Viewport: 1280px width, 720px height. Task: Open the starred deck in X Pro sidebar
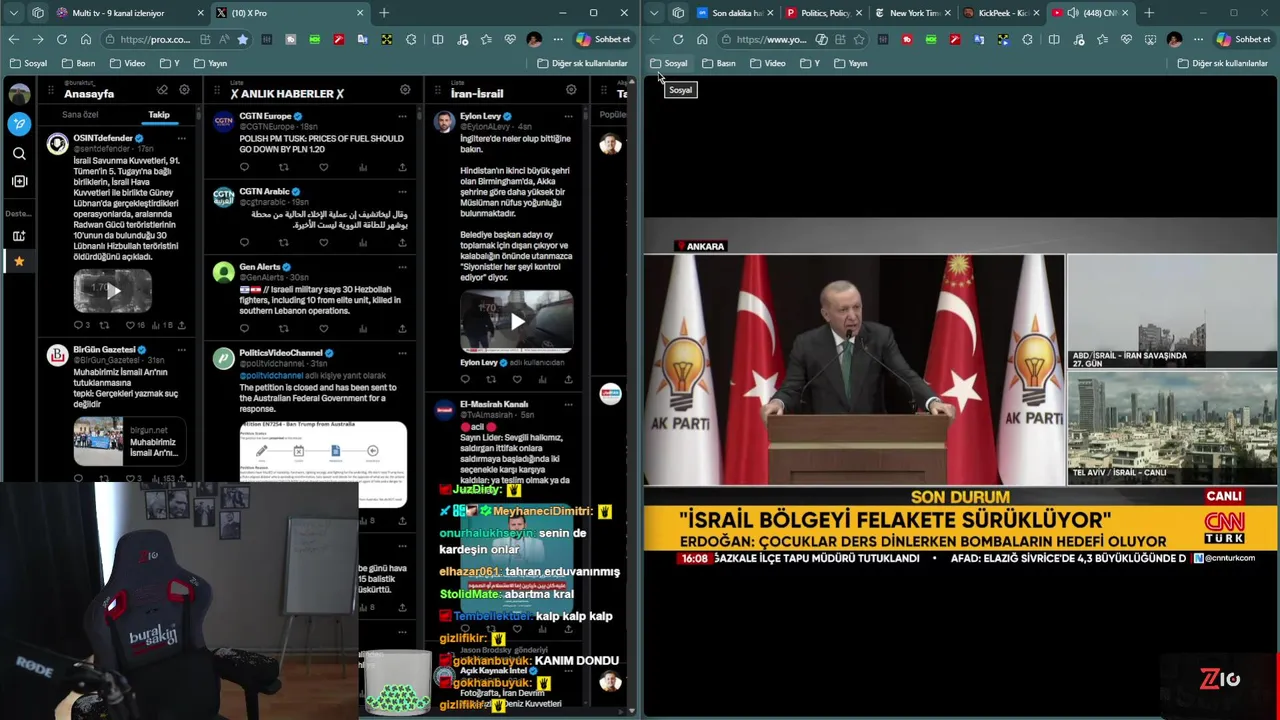tap(19, 261)
